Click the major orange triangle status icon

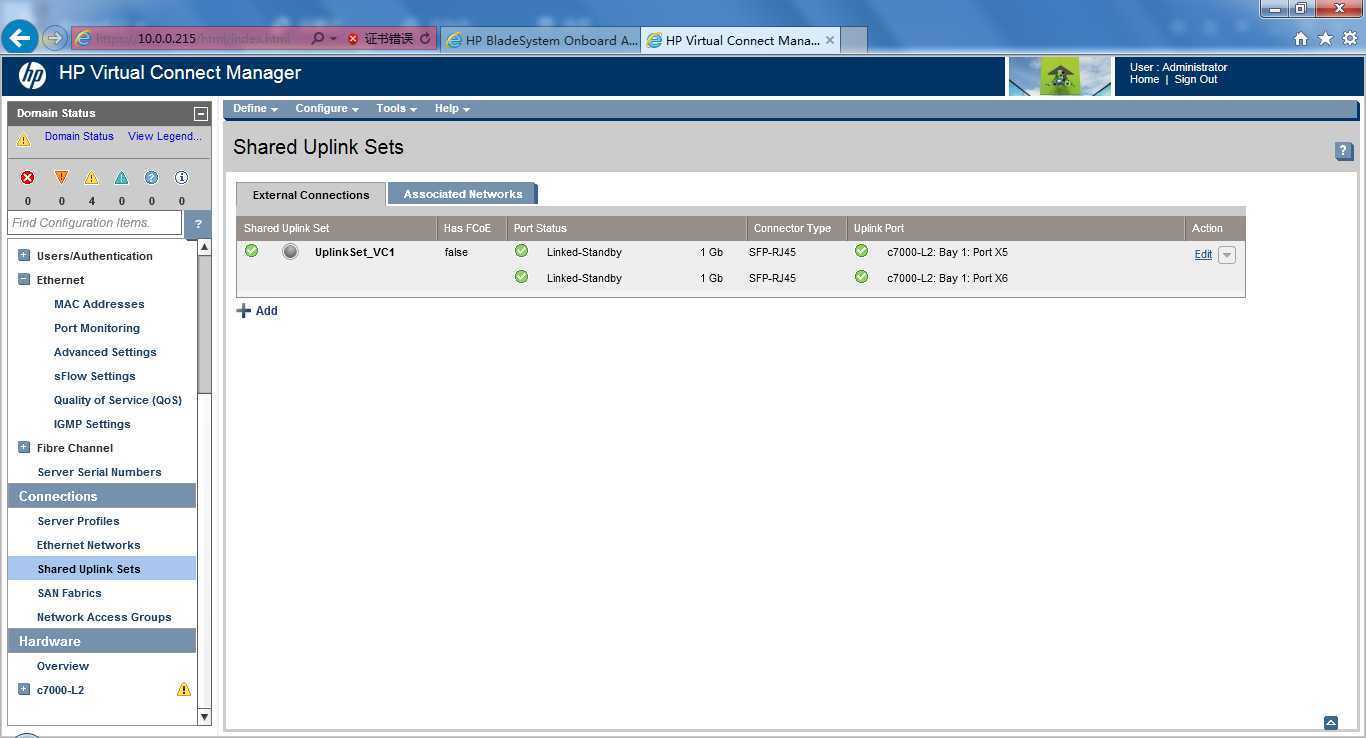pyautogui.click(x=61, y=177)
